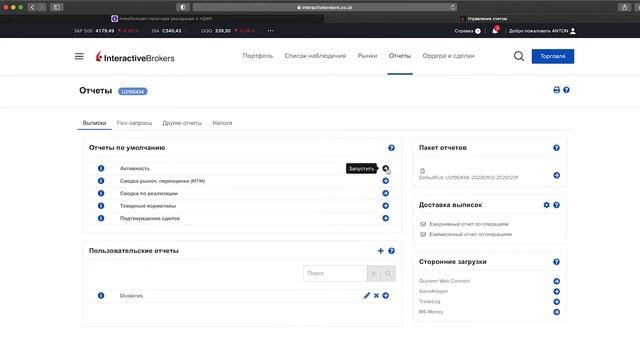This screenshot has width=640, height=360.
Task: Expand ticker bar more options dots
Action: coord(271,31)
